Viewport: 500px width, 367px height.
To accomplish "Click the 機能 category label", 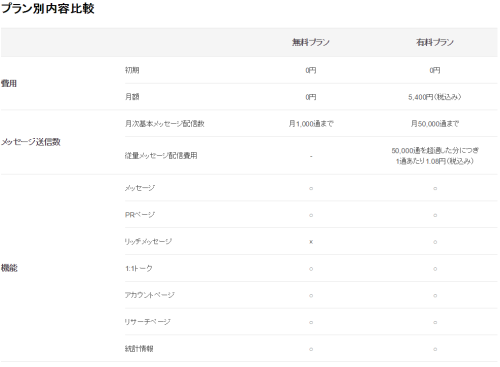I will click(x=9, y=268).
